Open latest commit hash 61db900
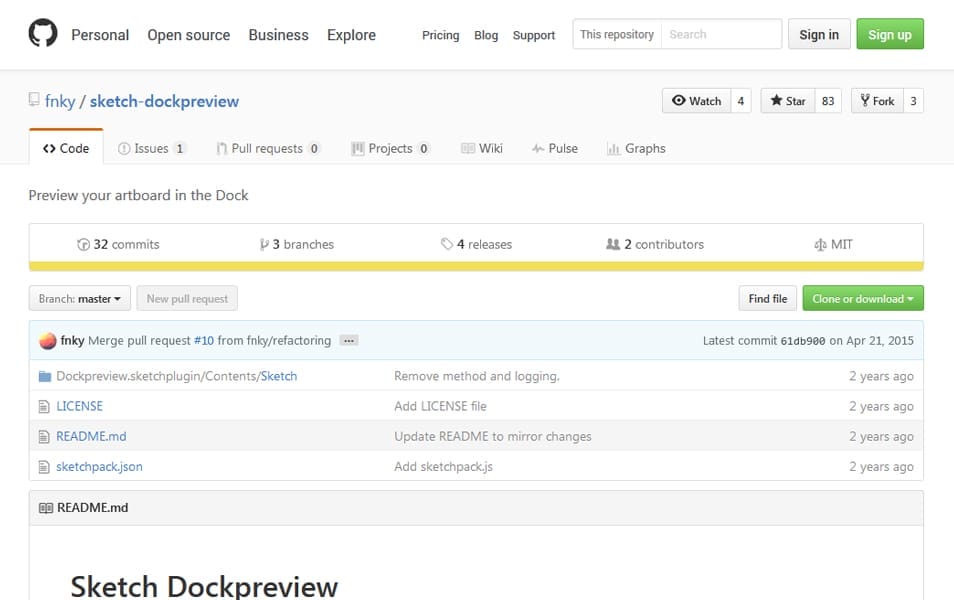Image resolution: width=954 pixels, height=600 pixels. tap(803, 341)
